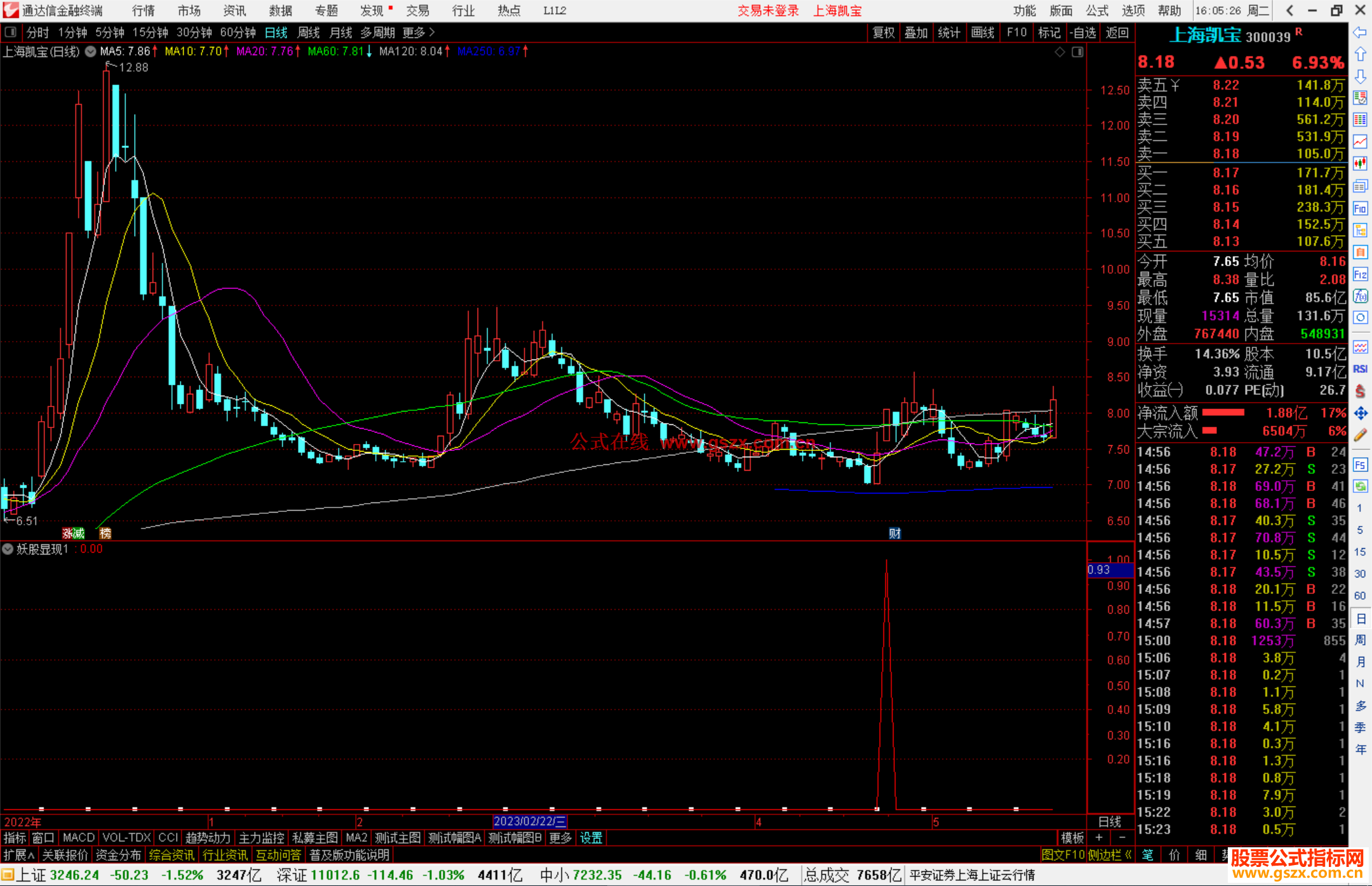Toggle the multi-window icon left of 分时
The width and height of the screenshot is (1372, 886).
11,32
